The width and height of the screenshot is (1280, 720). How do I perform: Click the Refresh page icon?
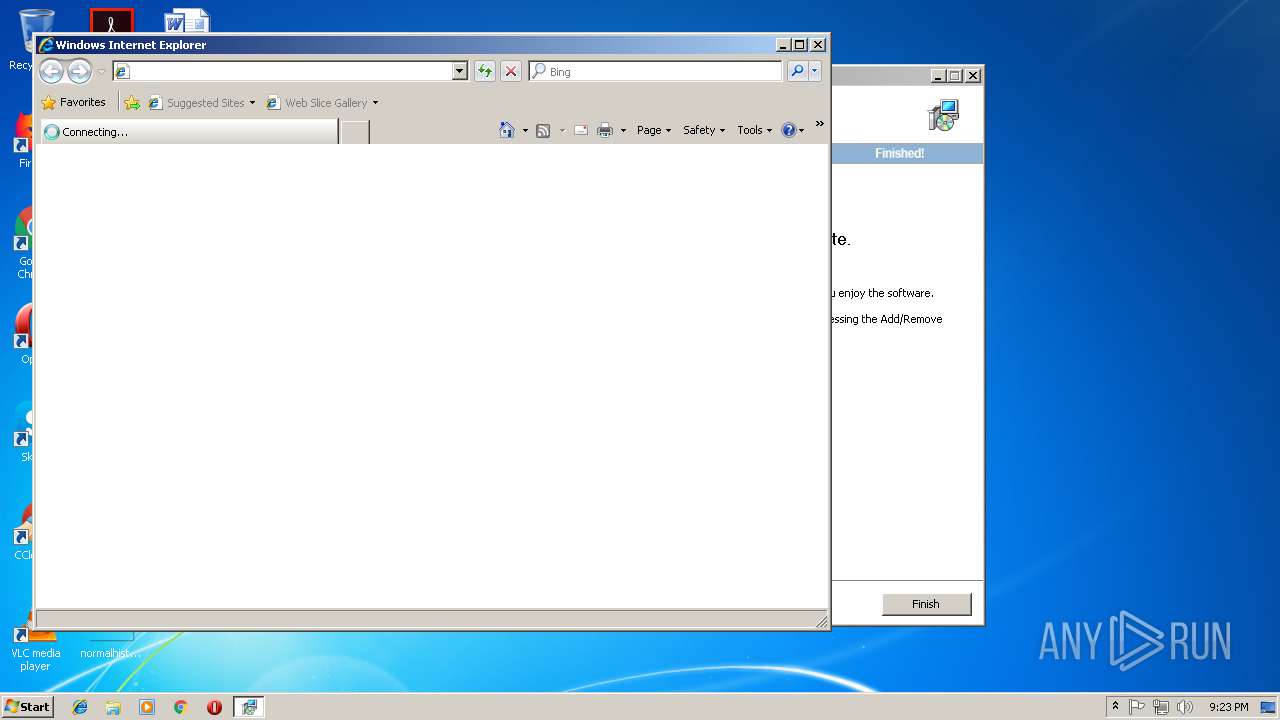[485, 71]
